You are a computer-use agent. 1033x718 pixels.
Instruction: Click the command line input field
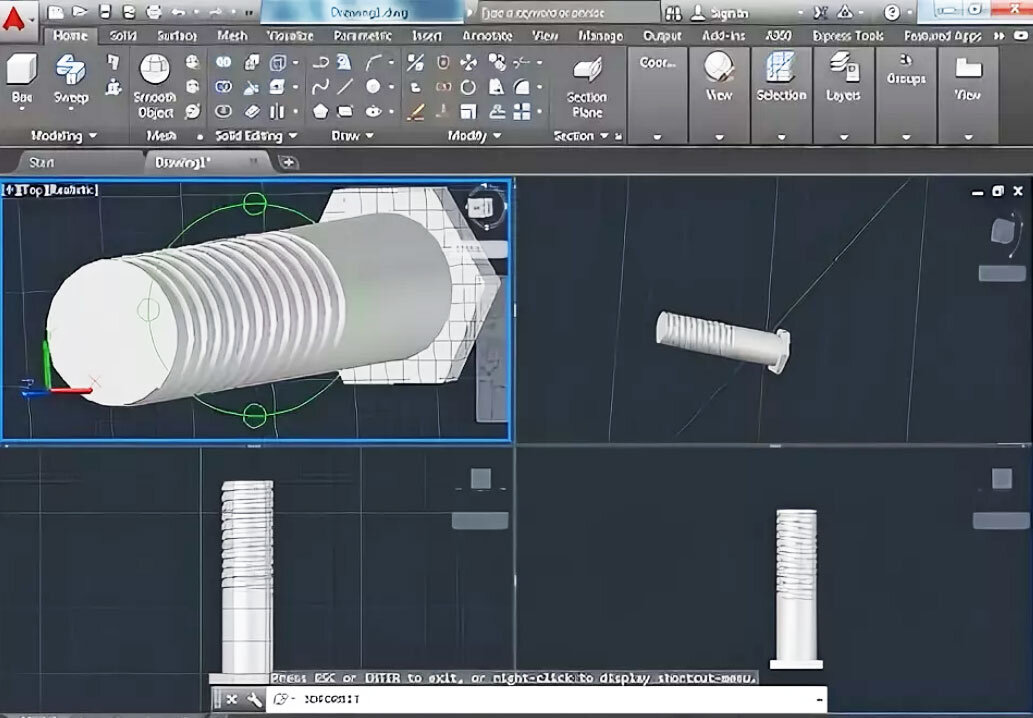[560, 700]
